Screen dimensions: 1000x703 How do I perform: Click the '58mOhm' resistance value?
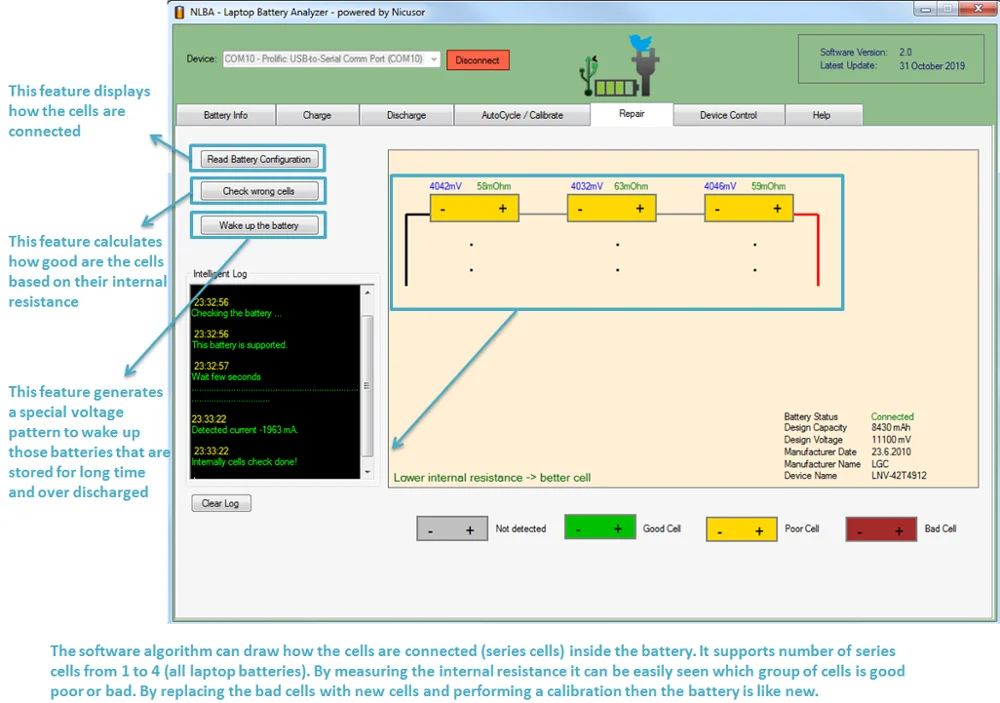(494, 186)
